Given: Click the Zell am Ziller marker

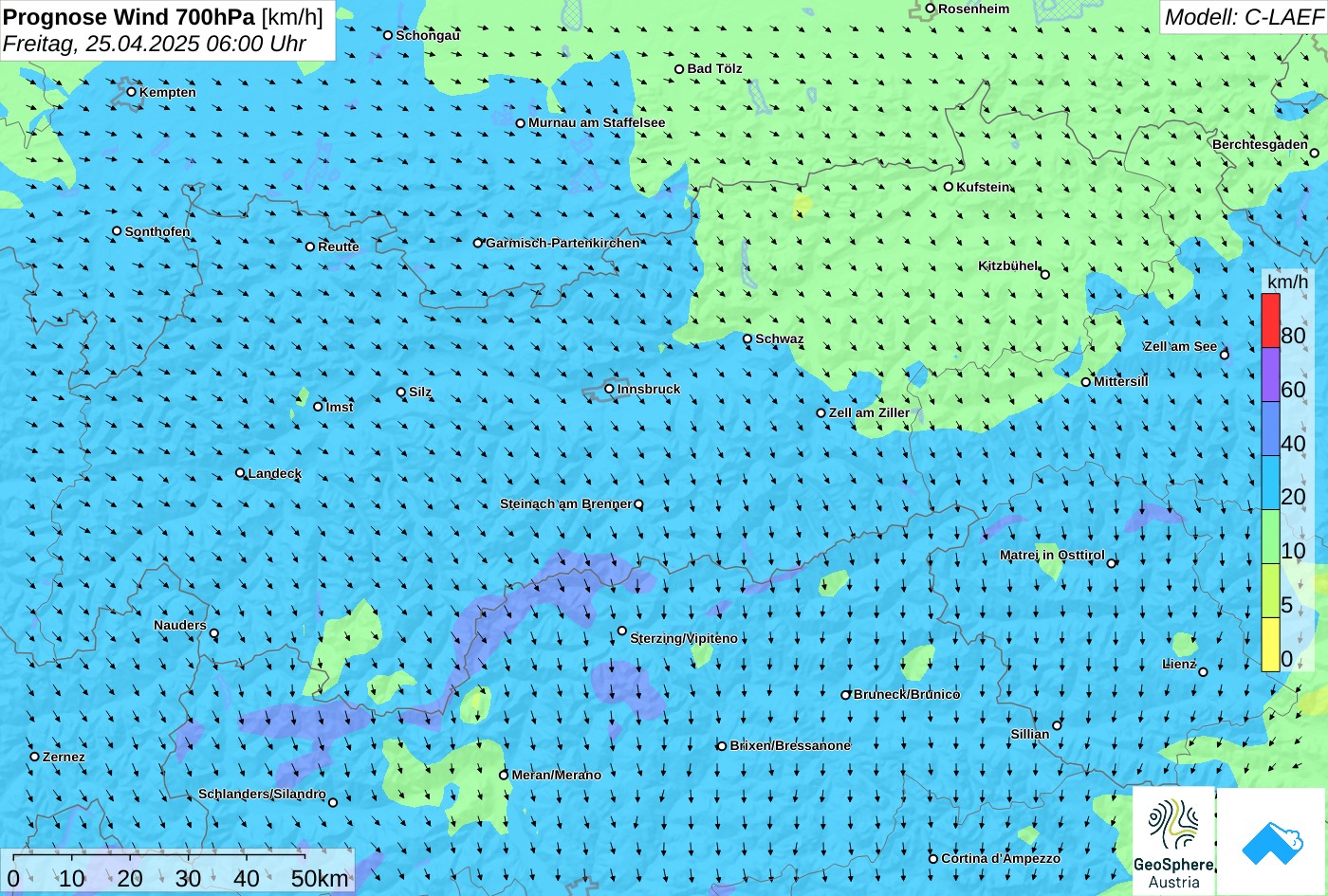Looking at the screenshot, I should point(821,412).
